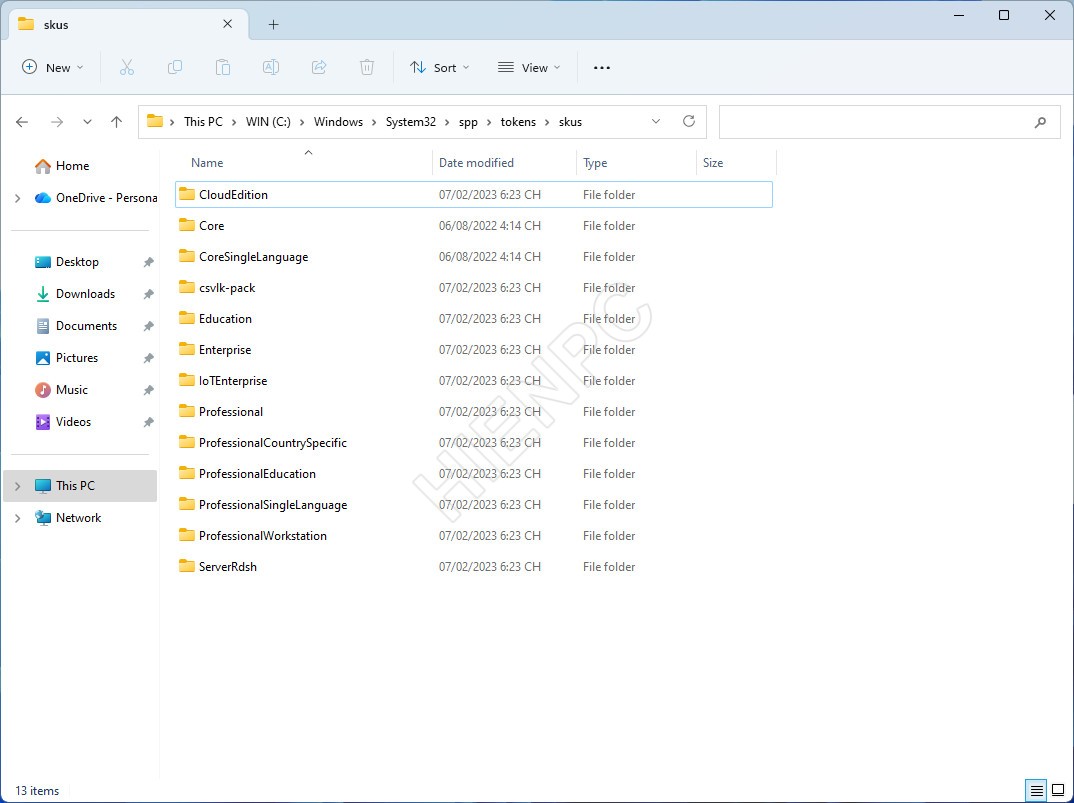Click This PC in the address path
Viewport: 1074px width, 803px height.
(203, 122)
